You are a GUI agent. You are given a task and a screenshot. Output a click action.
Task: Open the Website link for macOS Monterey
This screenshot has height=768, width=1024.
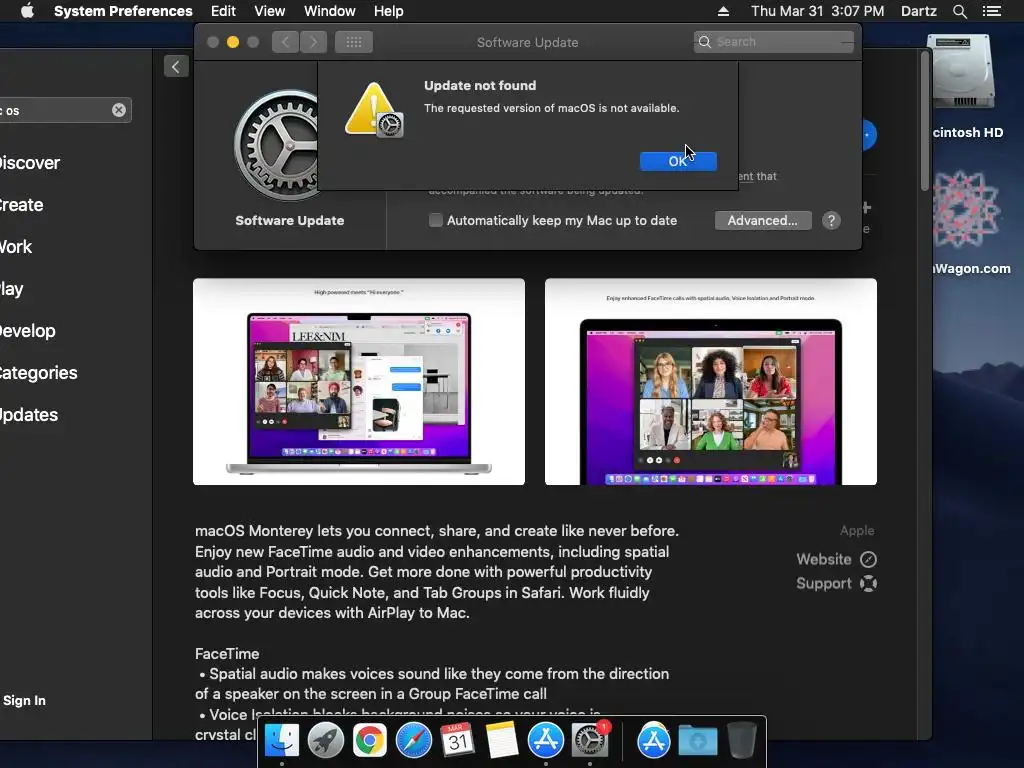click(836, 560)
